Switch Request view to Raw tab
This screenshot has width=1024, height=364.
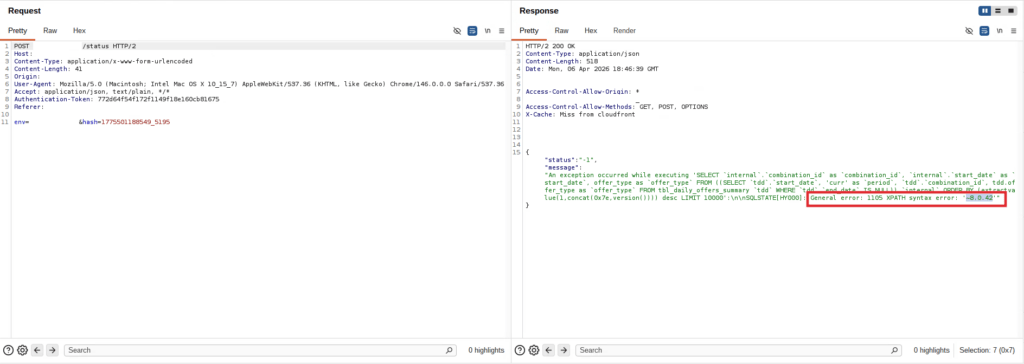(50, 31)
